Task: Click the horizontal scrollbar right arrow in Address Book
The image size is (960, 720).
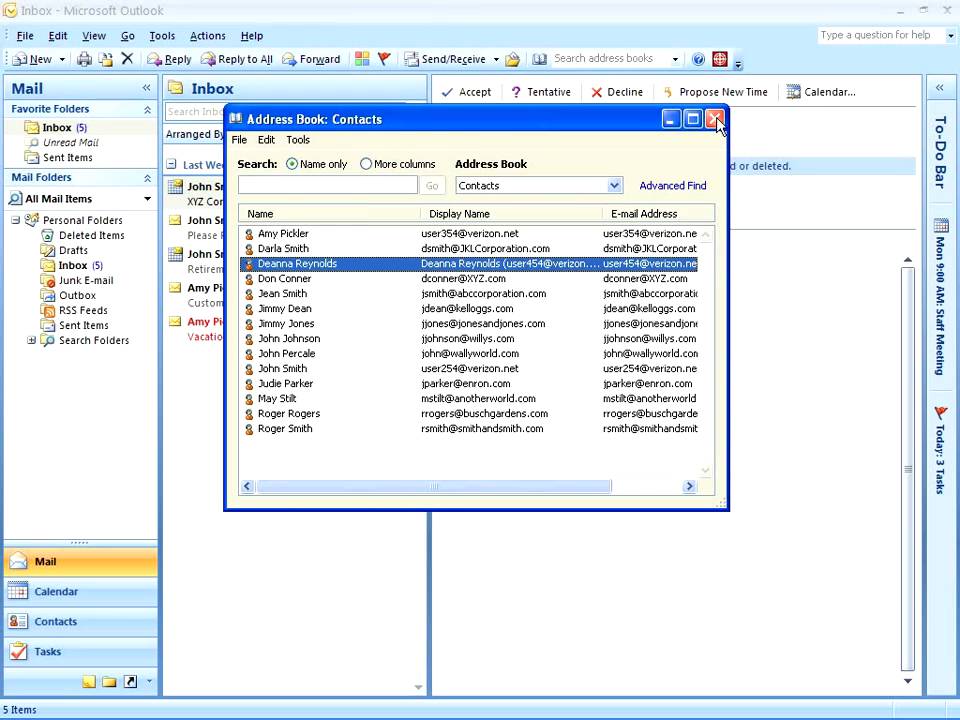Action: point(689,486)
